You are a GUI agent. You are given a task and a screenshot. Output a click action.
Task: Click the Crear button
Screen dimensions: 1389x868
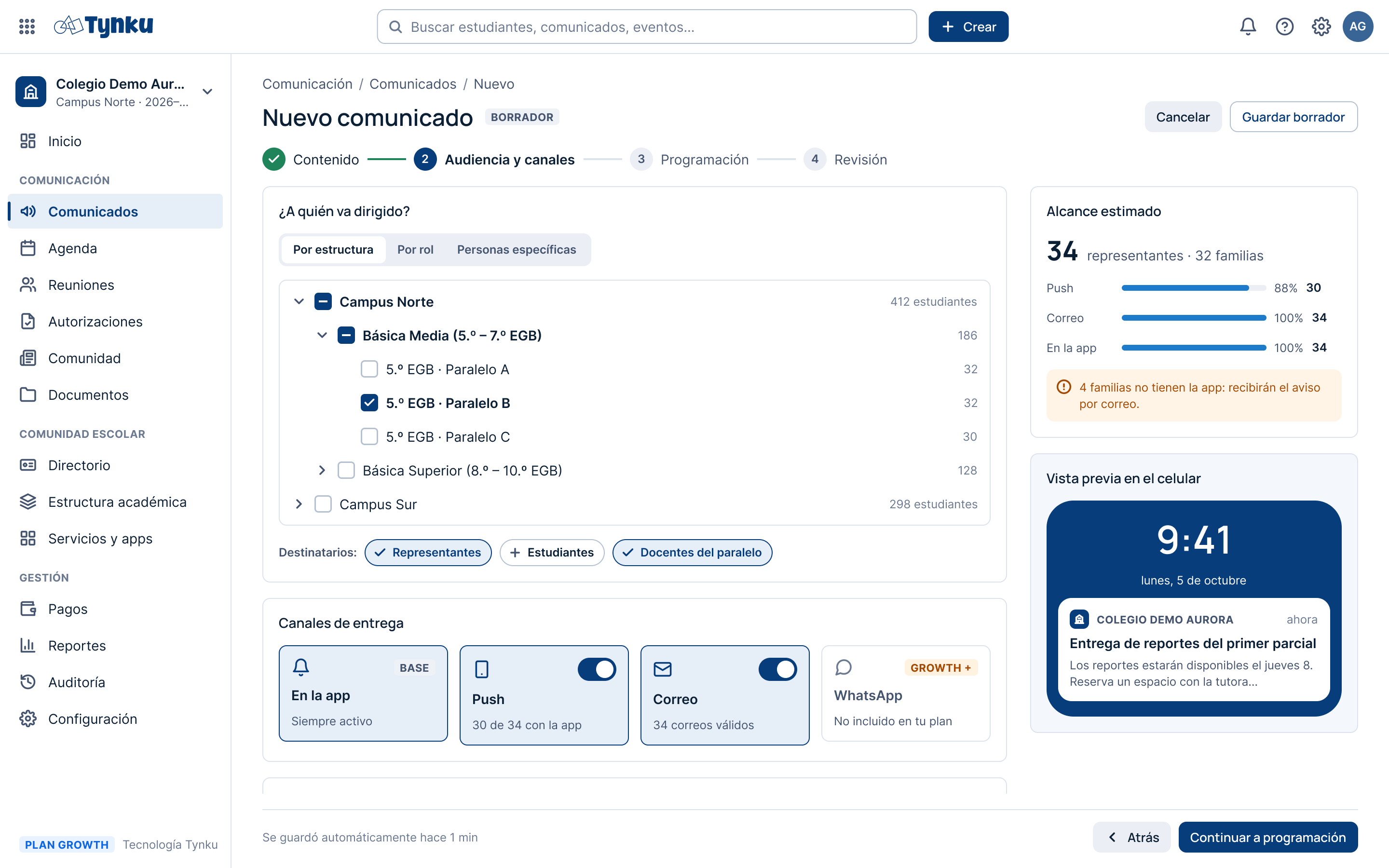click(x=967, y=27)
